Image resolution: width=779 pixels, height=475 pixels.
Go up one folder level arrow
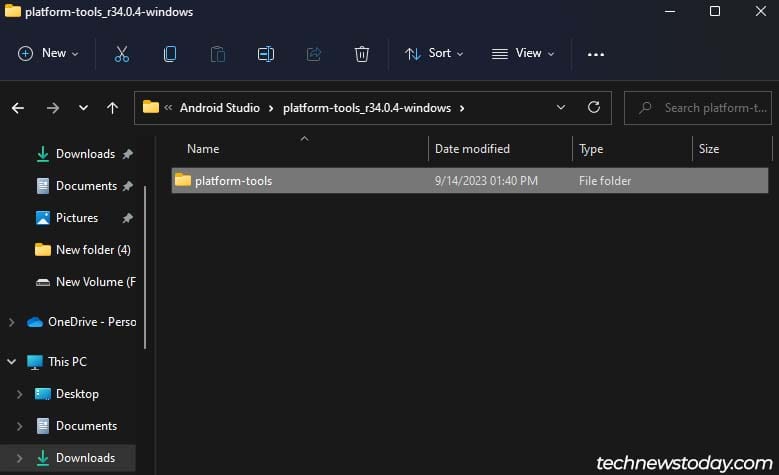112,108
